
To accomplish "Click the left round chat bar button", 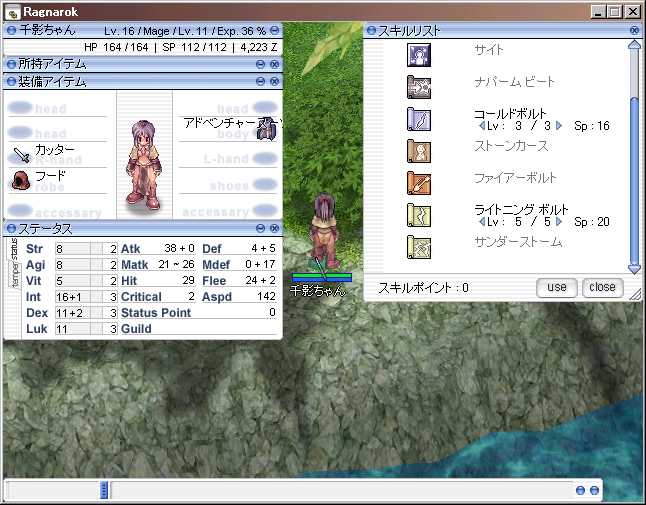I will pyautogui.click(x=580, y=490).
